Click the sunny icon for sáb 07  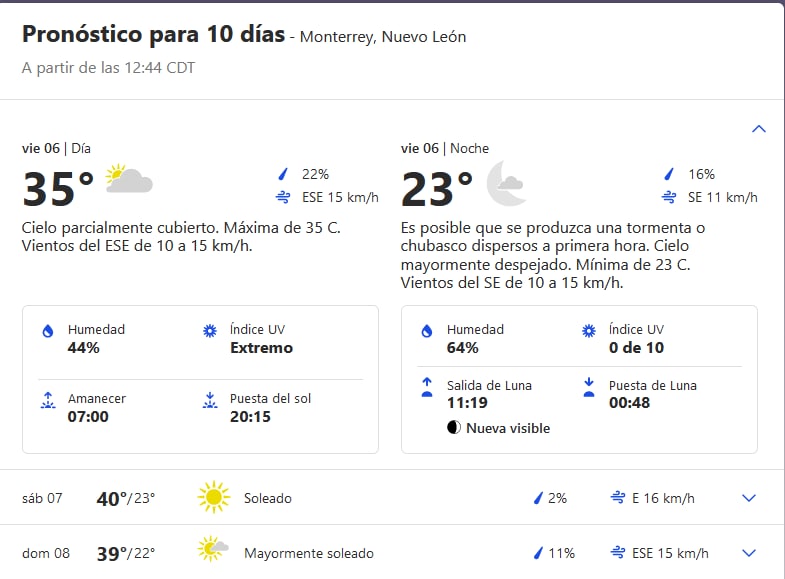pyautogui.click(x=213, y=497)
